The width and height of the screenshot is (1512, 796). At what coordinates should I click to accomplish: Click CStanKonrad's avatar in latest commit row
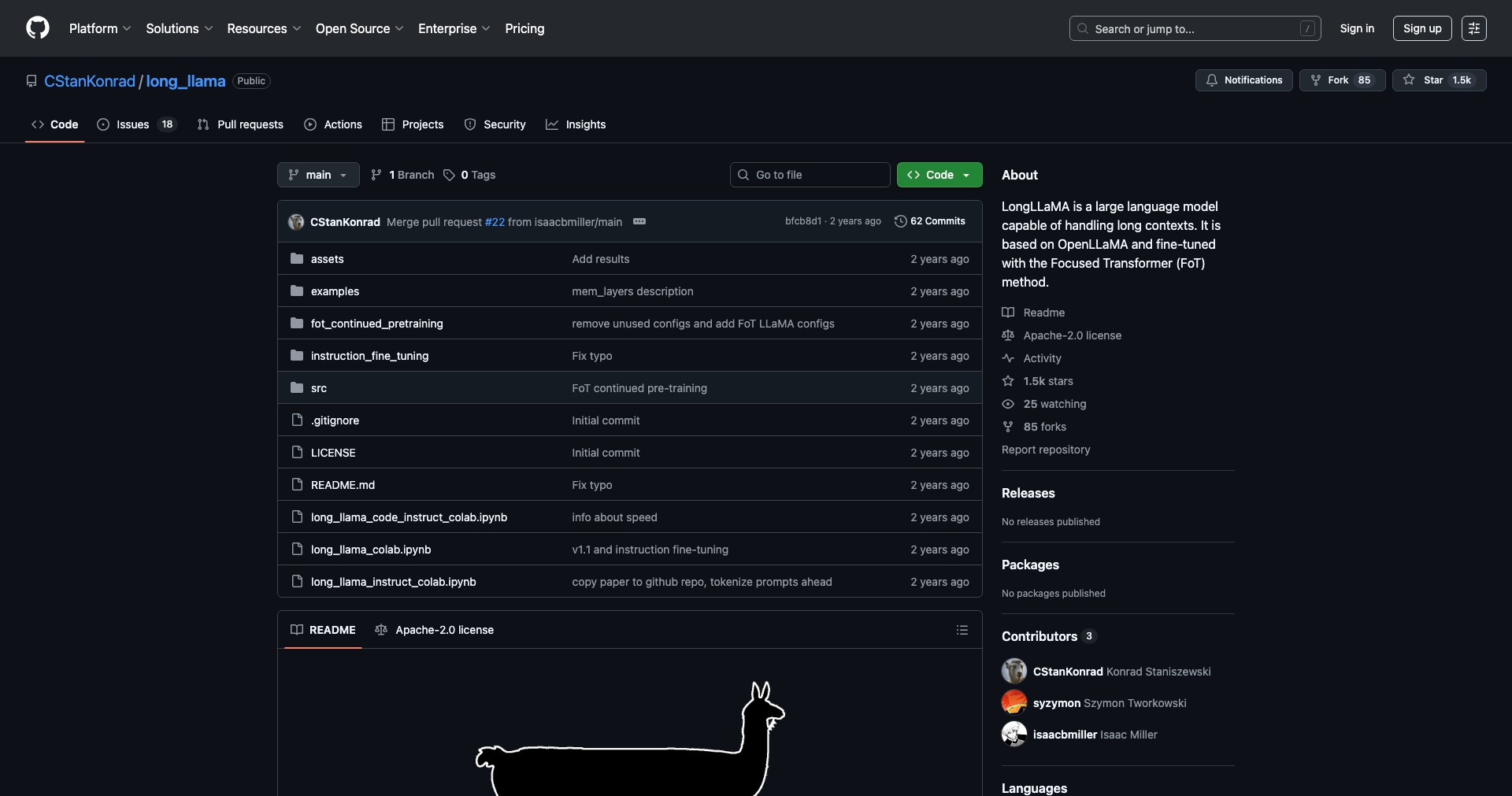click(x=296, y=222)
